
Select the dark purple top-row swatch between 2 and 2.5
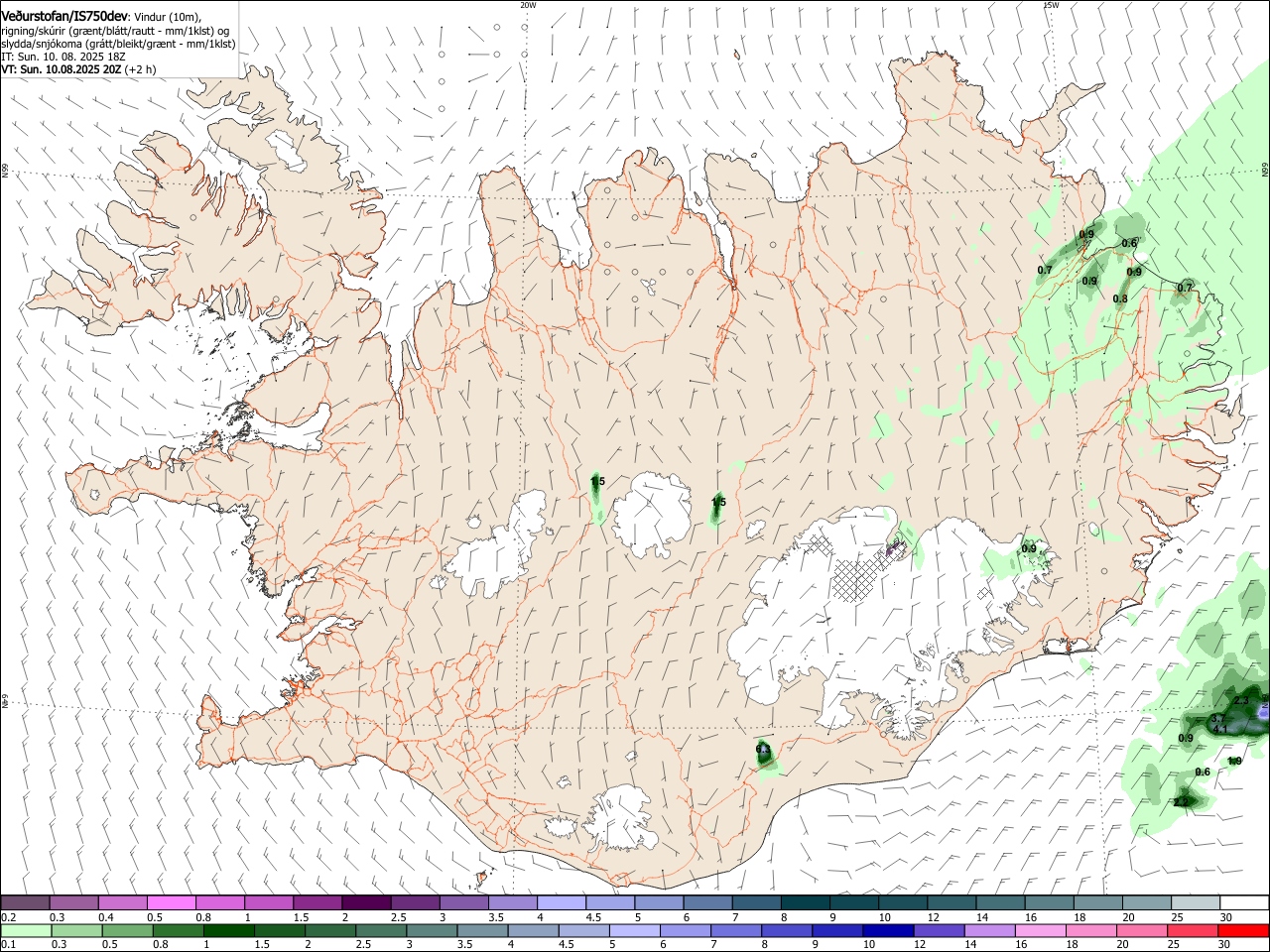point(366,903)
